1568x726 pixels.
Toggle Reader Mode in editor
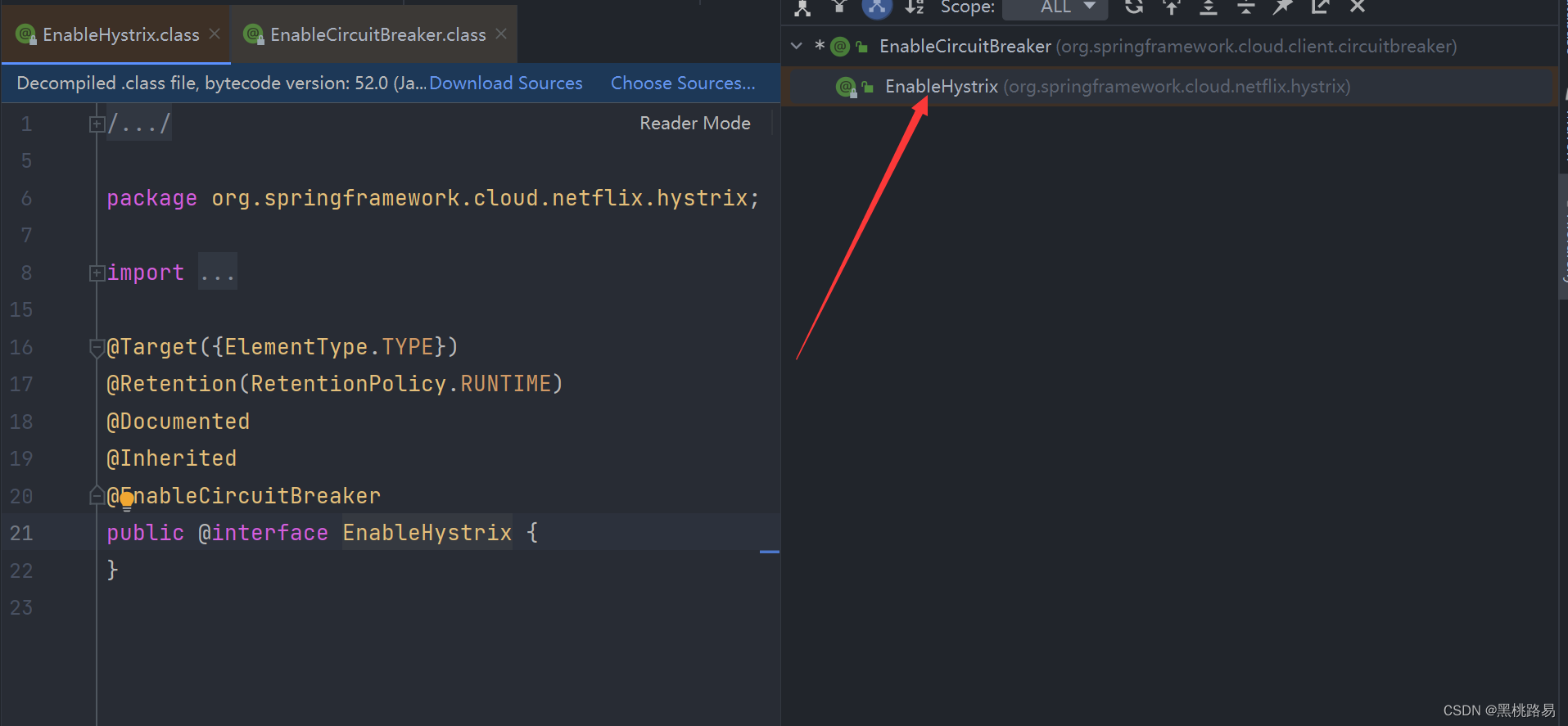click(695, 123)
